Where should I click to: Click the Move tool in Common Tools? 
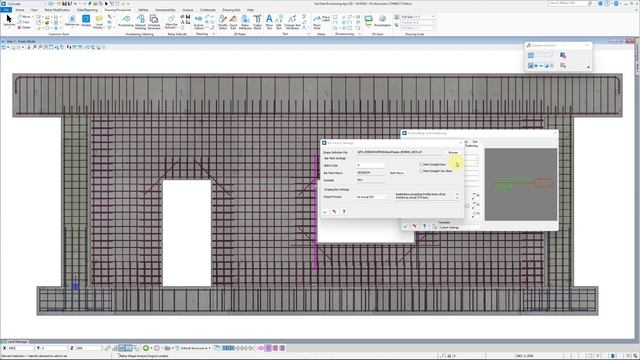24,17
